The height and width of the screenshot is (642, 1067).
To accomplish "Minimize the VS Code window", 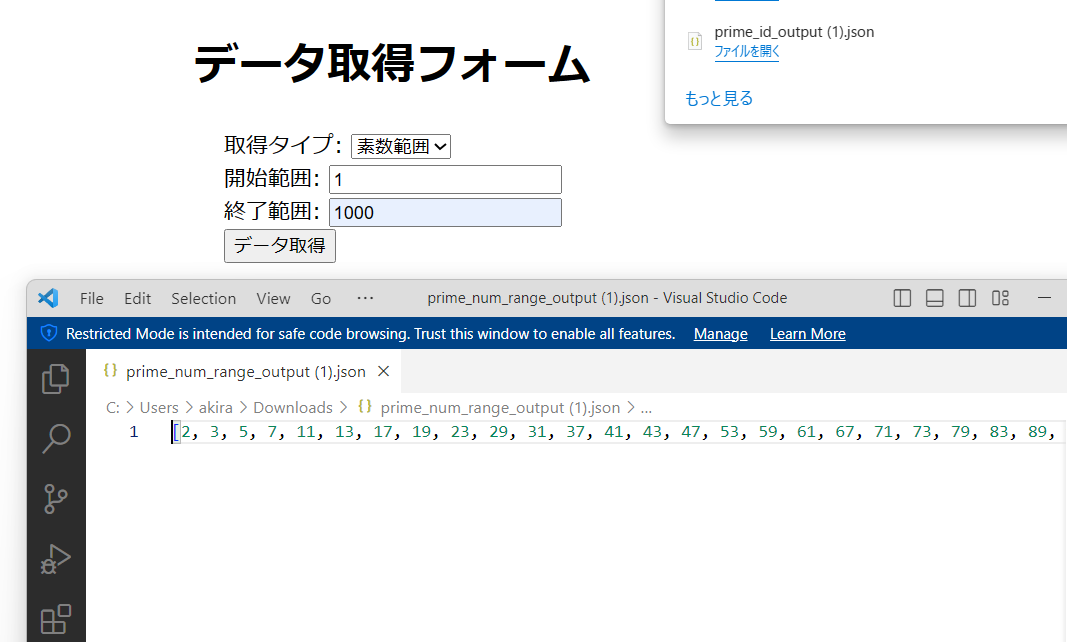I will click(x=1045, y=298).
